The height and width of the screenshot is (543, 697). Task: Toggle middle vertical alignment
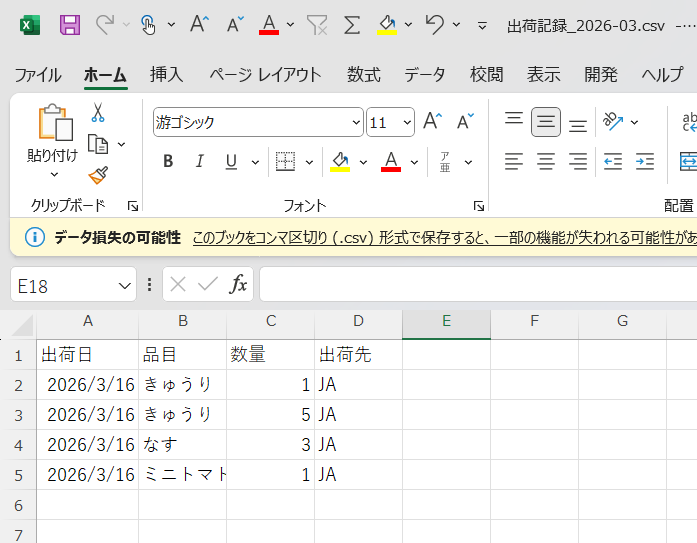point(546,122)
